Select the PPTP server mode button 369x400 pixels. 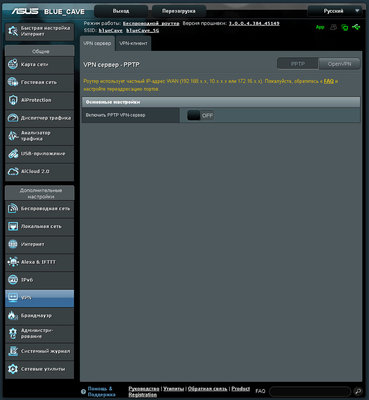tap(298, 64)
